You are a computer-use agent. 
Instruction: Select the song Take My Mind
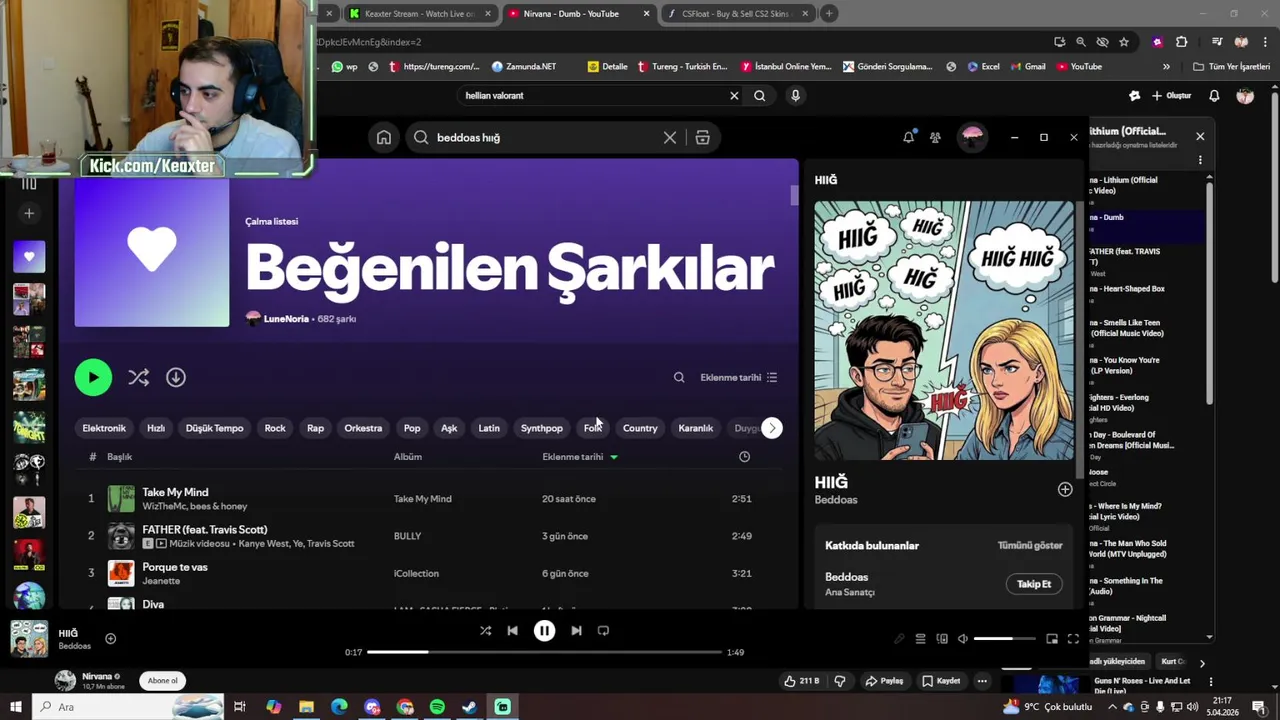pos(175,492)
